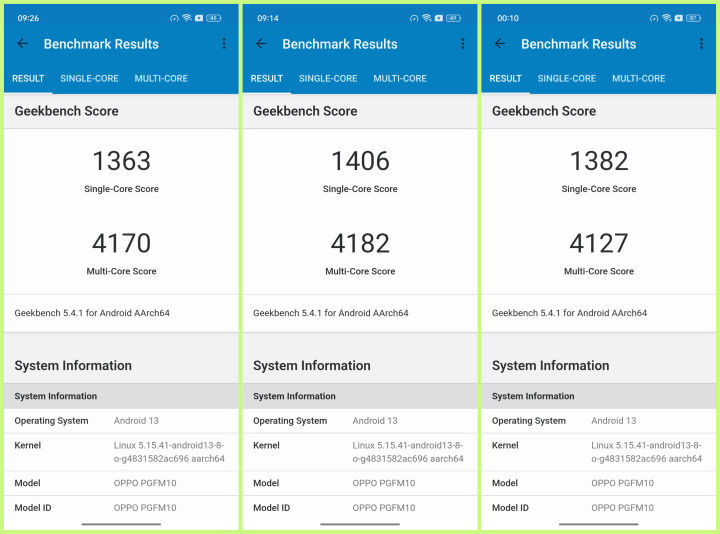The image size is (720, 534).
Task: Tap clock reading 09:14
Action: pyautogui.click(x=268, y=18)
